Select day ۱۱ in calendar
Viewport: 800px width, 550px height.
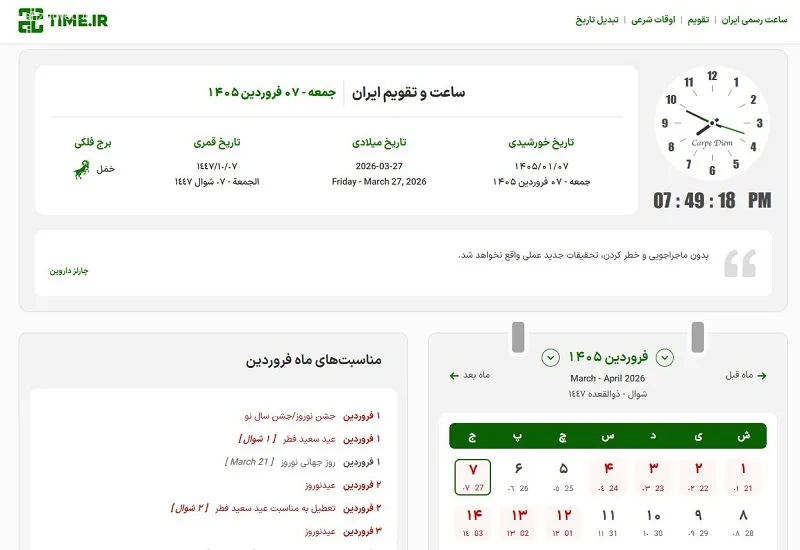[x=608, y=522]
